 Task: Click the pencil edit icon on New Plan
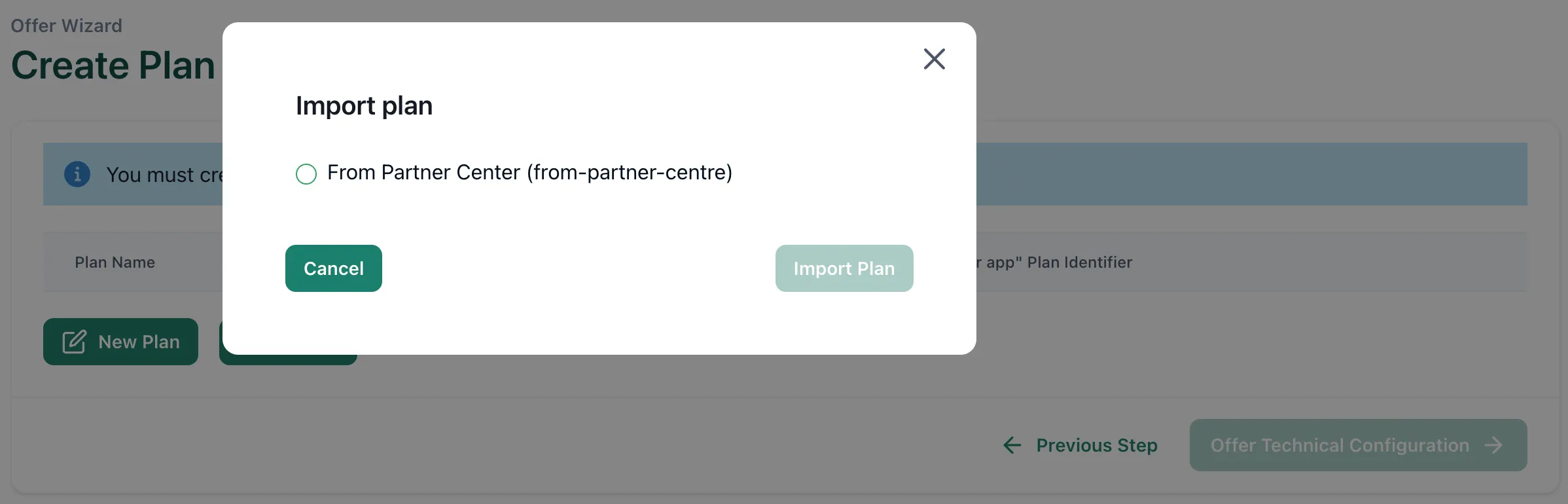[74, 342]
